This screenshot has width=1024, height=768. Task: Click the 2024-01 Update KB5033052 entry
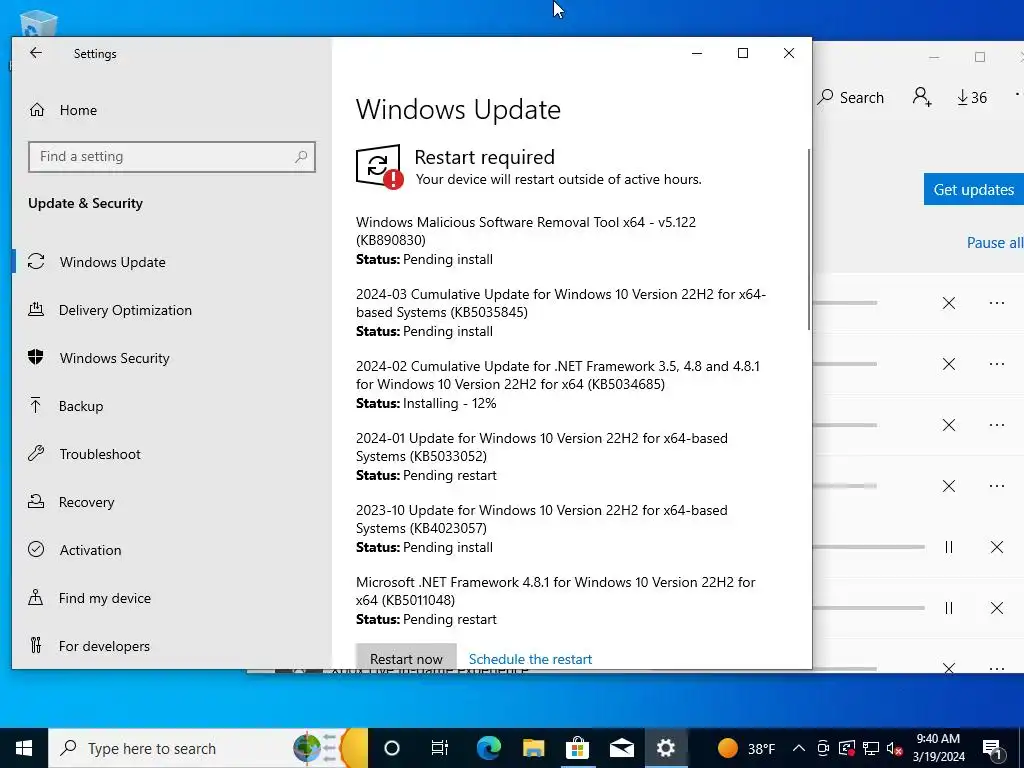tap(541, 456)
